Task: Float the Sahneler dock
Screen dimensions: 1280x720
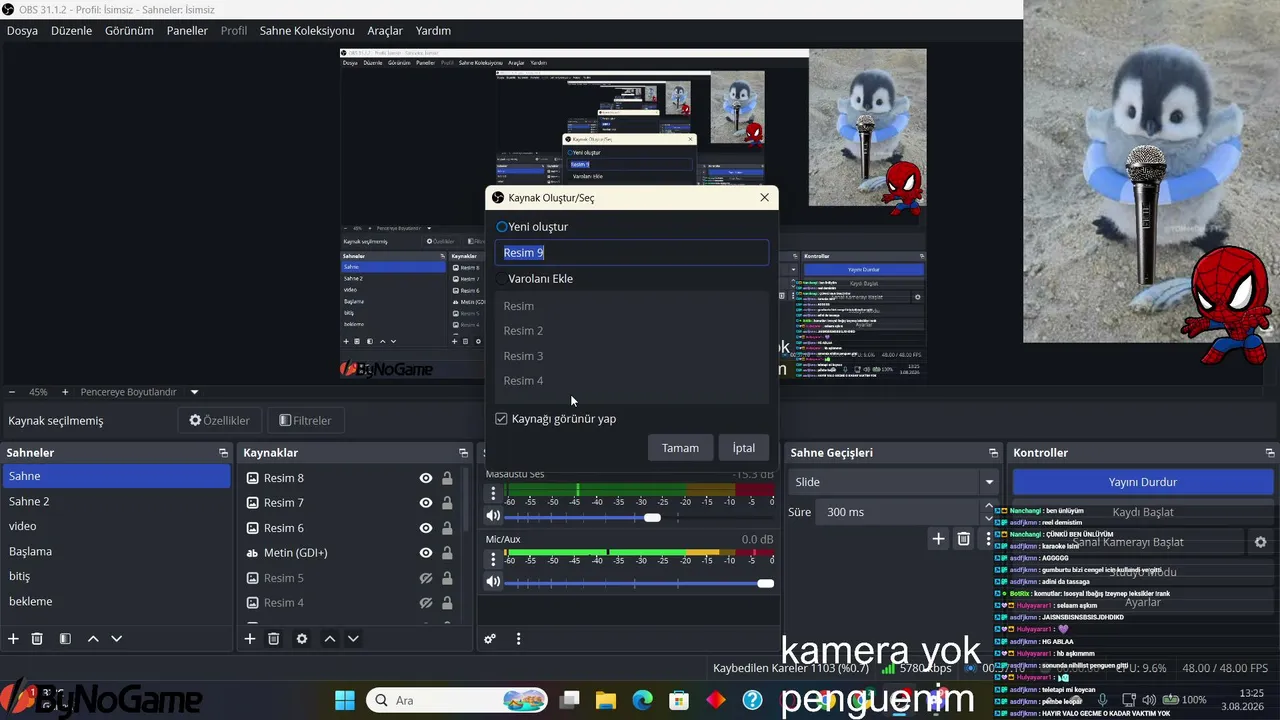Action: [223, 453]
